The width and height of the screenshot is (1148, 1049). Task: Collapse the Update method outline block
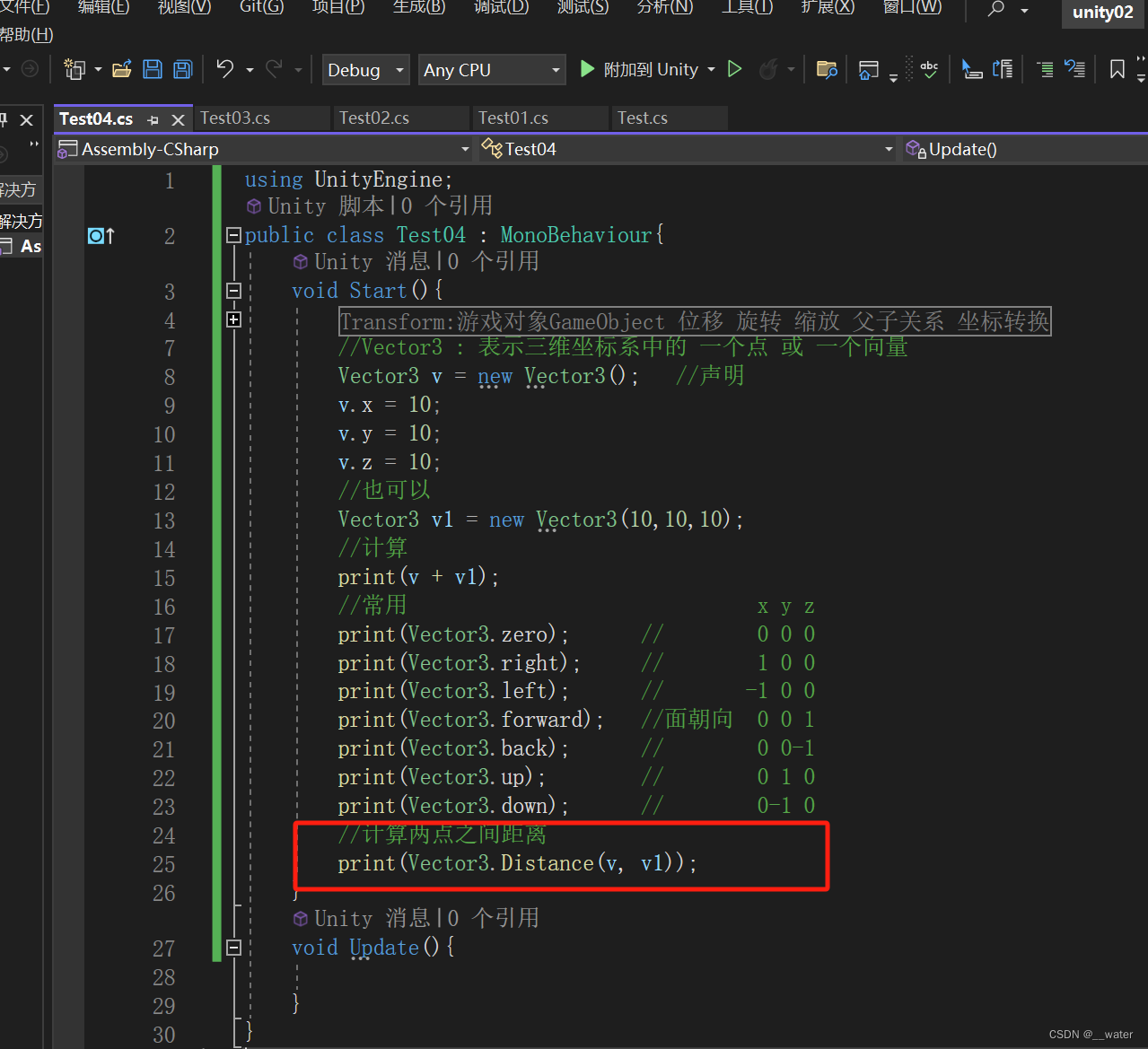coord(233,948)
